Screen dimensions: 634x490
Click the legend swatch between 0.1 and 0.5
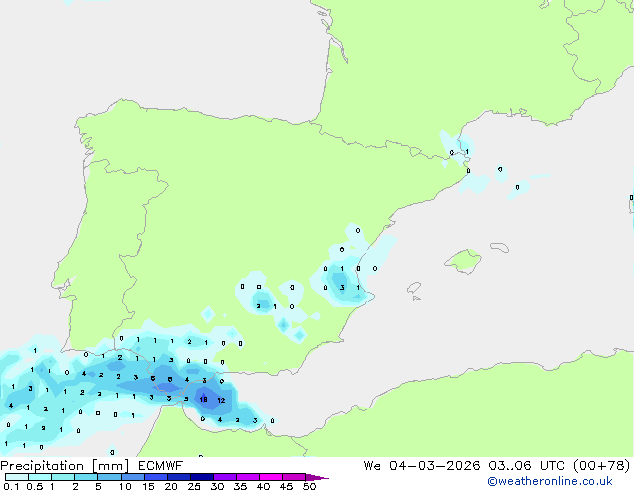tap(17, 477)
